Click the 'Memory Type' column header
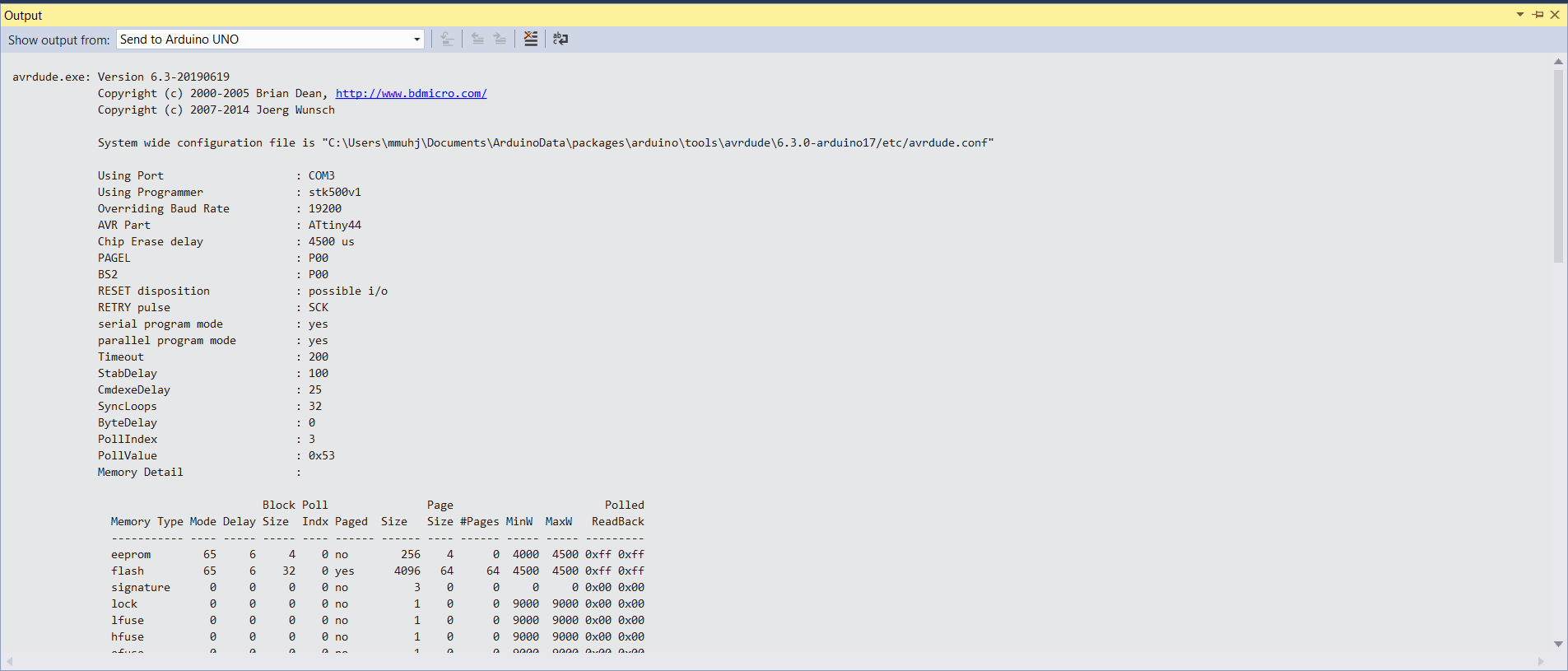This screenshot has width=1568, height=671. pos(147,521)
